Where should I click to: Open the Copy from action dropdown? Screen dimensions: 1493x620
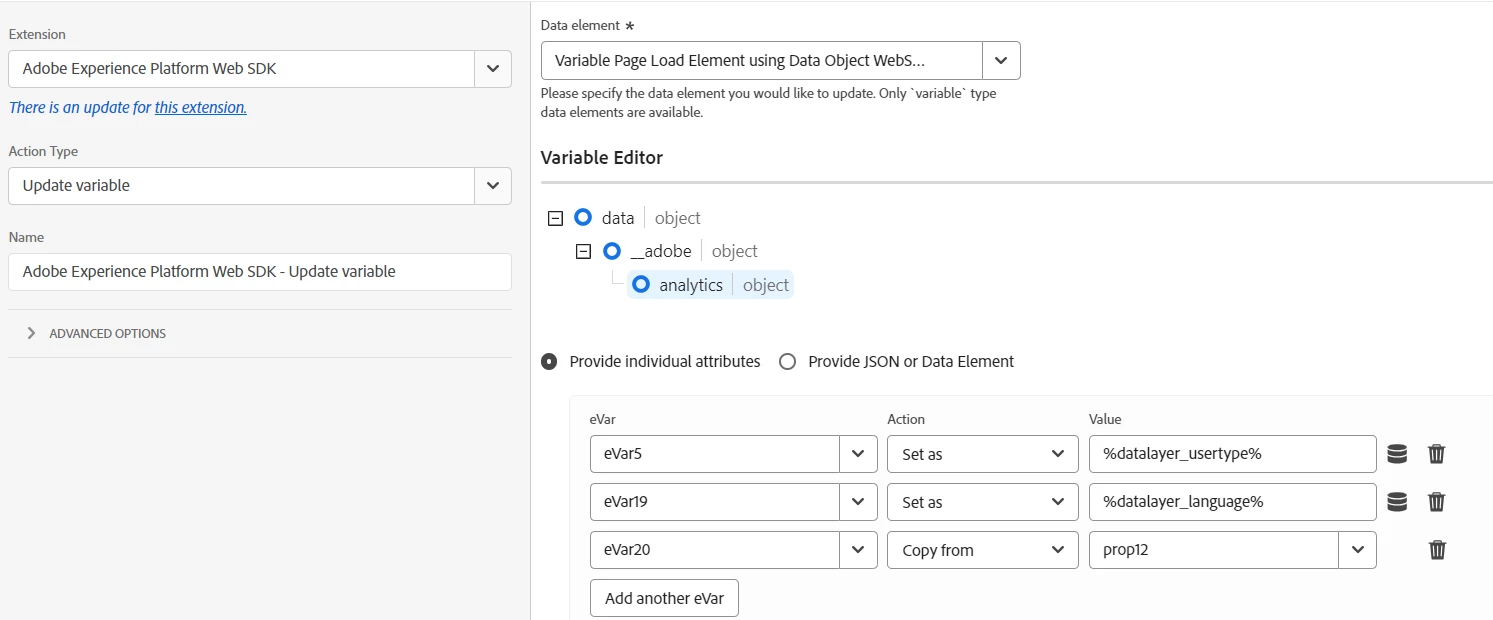[983, 550]
